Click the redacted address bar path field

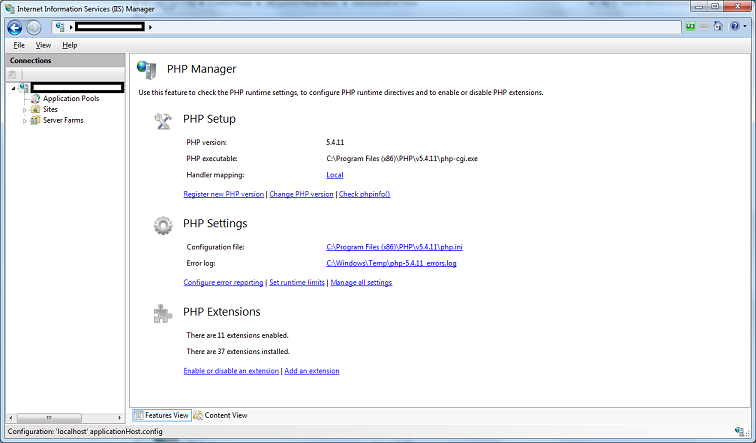110,27
